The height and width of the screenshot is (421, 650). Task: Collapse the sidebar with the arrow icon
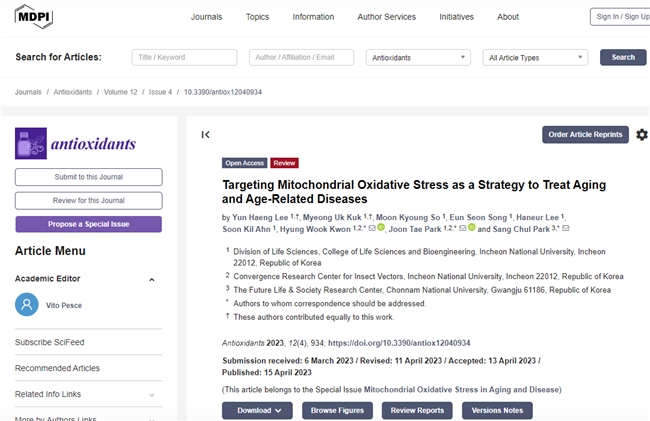pyautogui.click(x=206, y=134)
